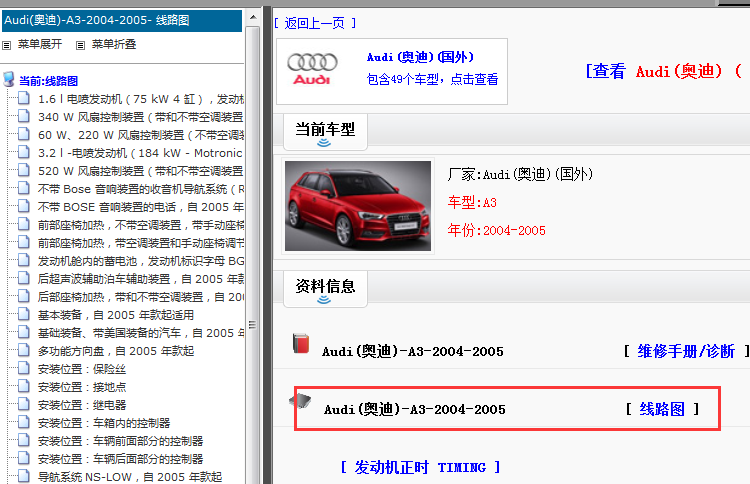
Task: Click the sidebar scrollbar up arrow
Action: click(x=253, y=18)
